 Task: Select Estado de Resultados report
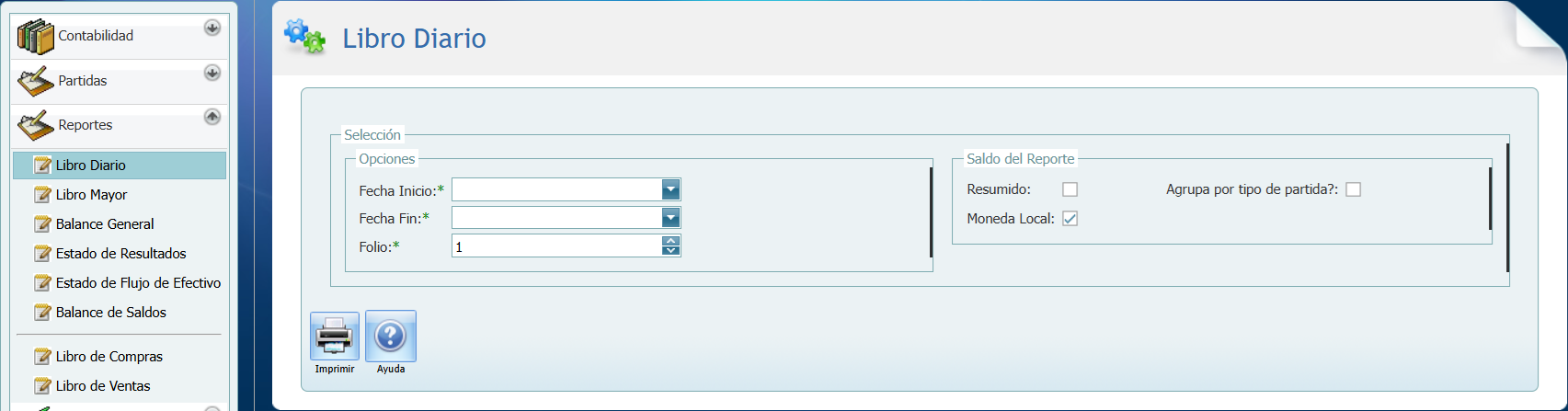point(120,254)
